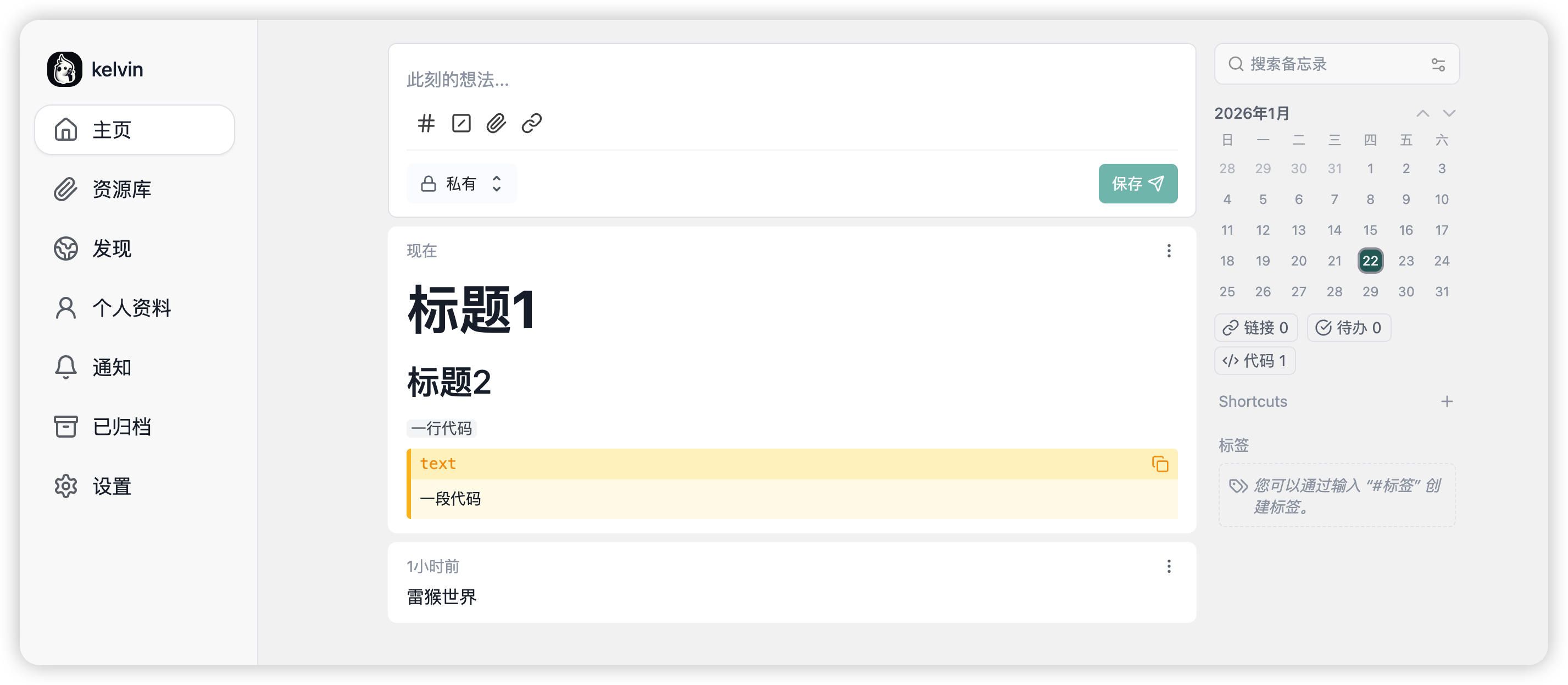Toggle the 链接 0 filter chip
This screenshot has height=685, width=1568.
click(1256, 328)
